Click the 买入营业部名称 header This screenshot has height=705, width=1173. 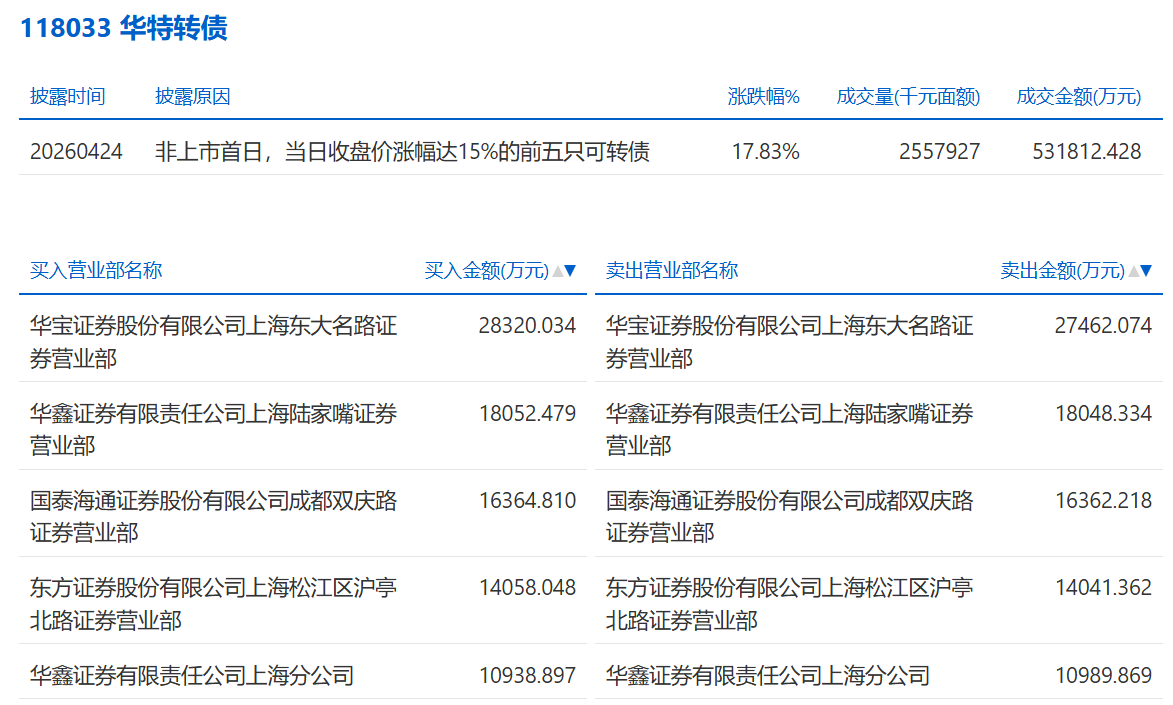(x=96, y=270)
